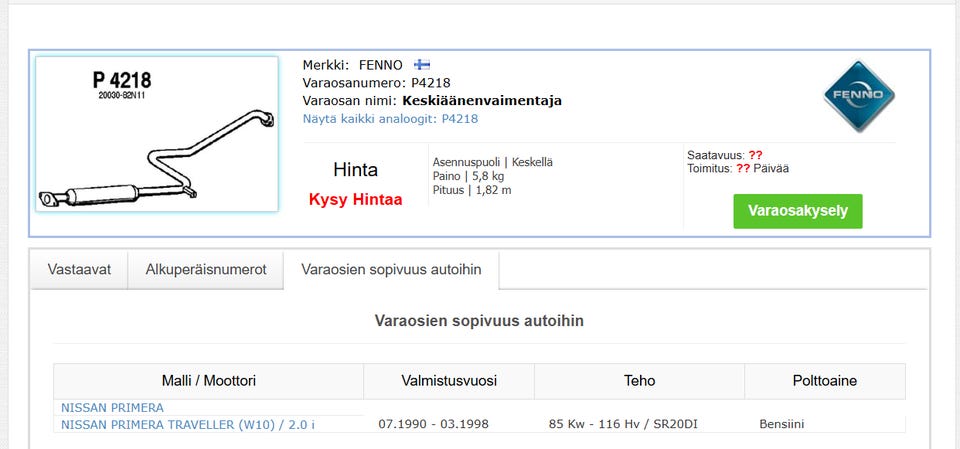Switch to the Alkuperäisnumerot tab
The width and height of the screenshot is (960, 449).
coord(206,270)
